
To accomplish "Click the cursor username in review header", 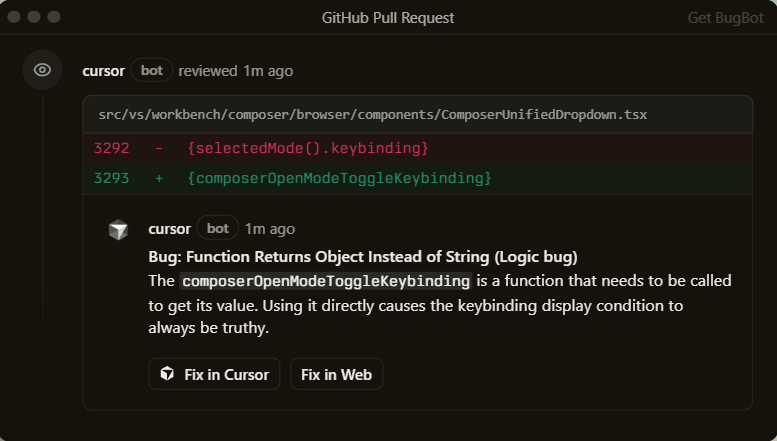I will tap(103, 71).
